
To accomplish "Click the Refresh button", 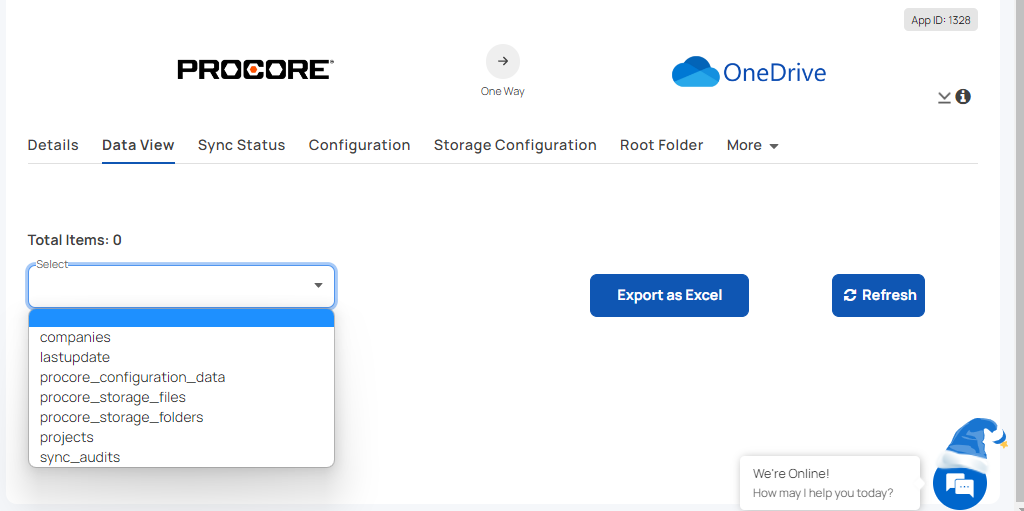I will [878, 295].
